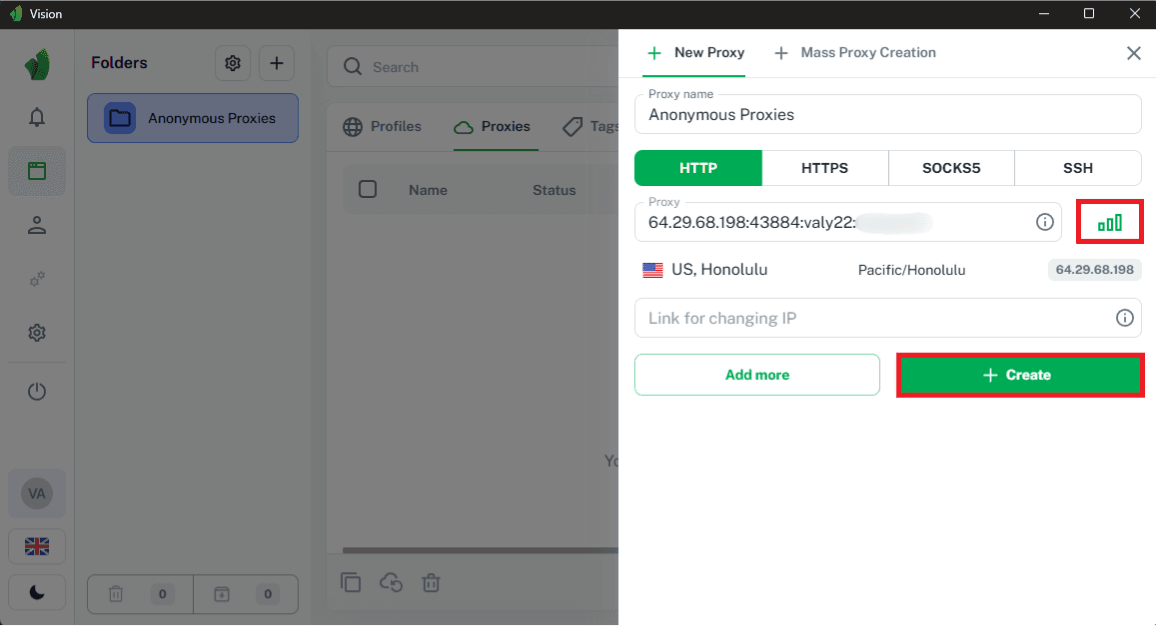Open application settings gear in sidebar

tap(36, 332)
